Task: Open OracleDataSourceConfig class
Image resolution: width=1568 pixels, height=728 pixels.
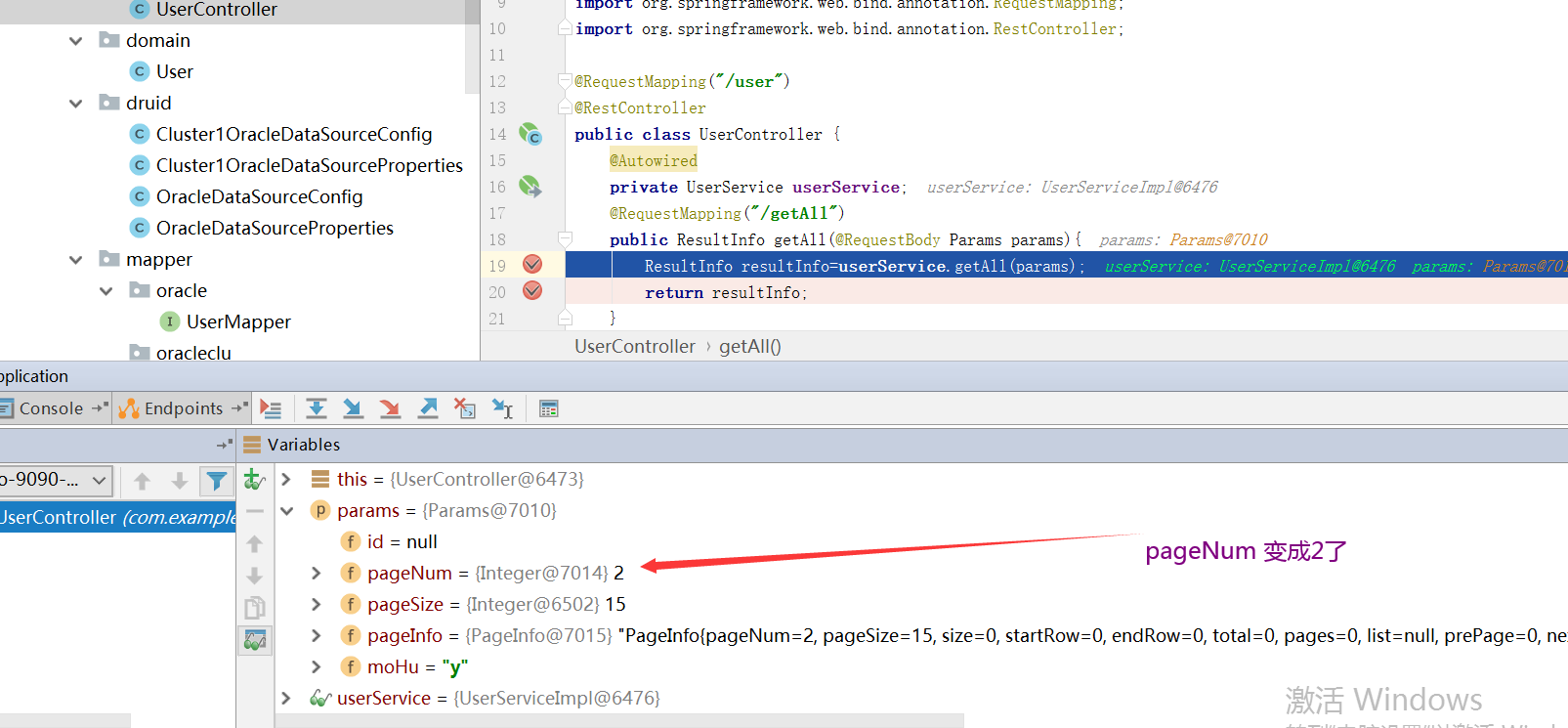Action: pyautogui.click(x=259, y=196)
